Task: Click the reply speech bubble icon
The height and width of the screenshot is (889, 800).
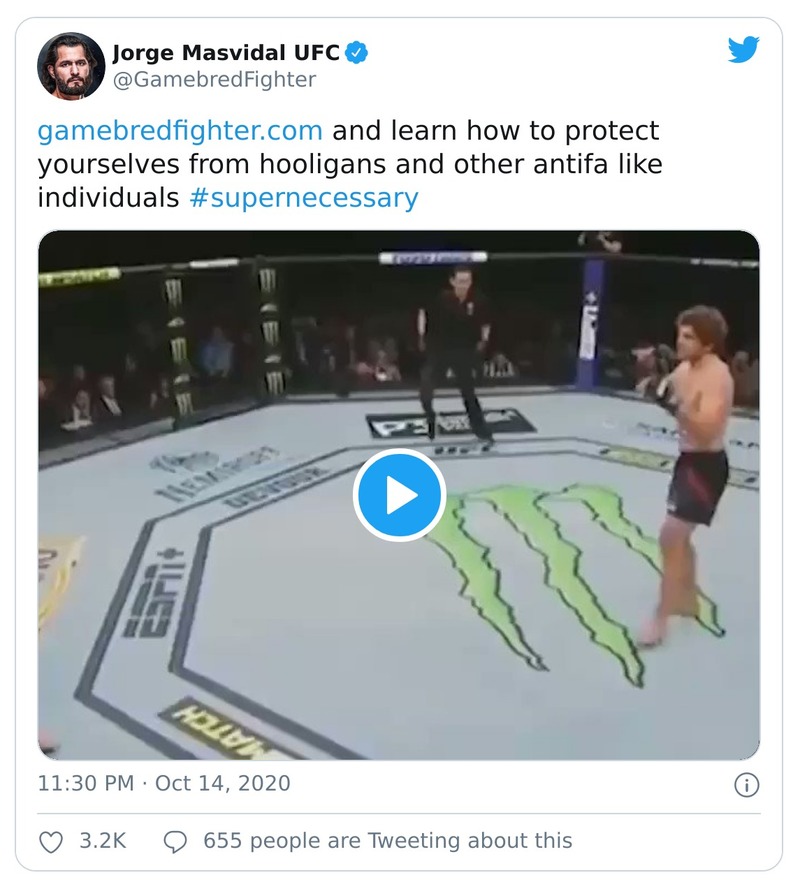Action: point(175,841)
